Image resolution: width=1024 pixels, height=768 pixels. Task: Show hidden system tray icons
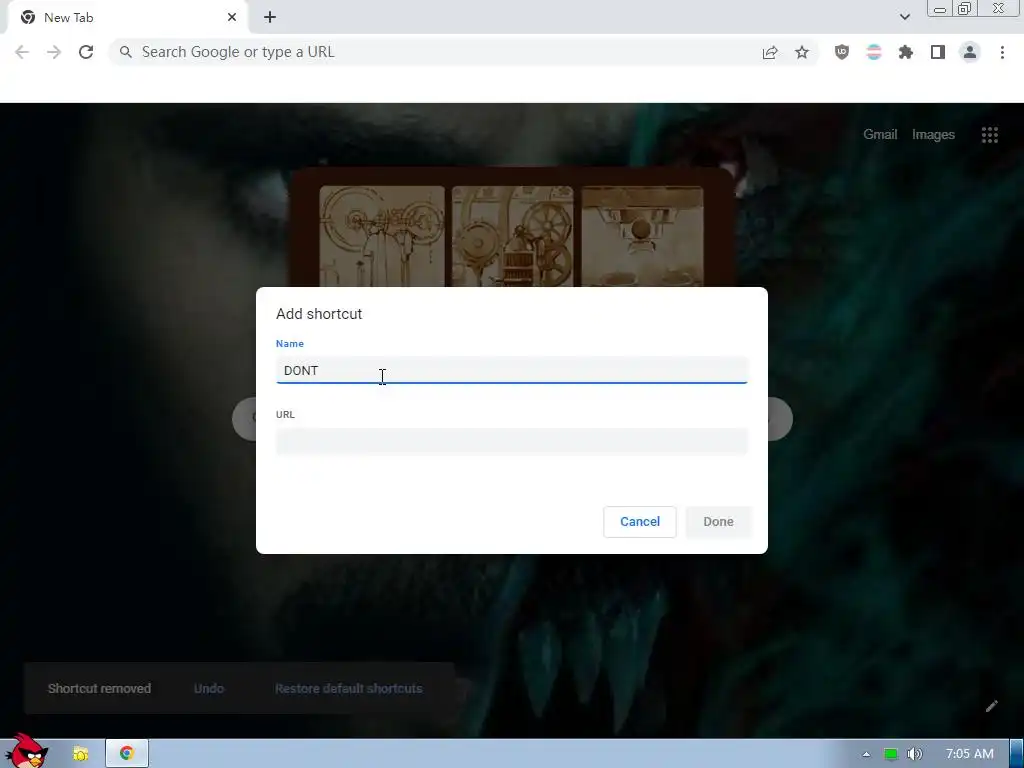[866, 754]
